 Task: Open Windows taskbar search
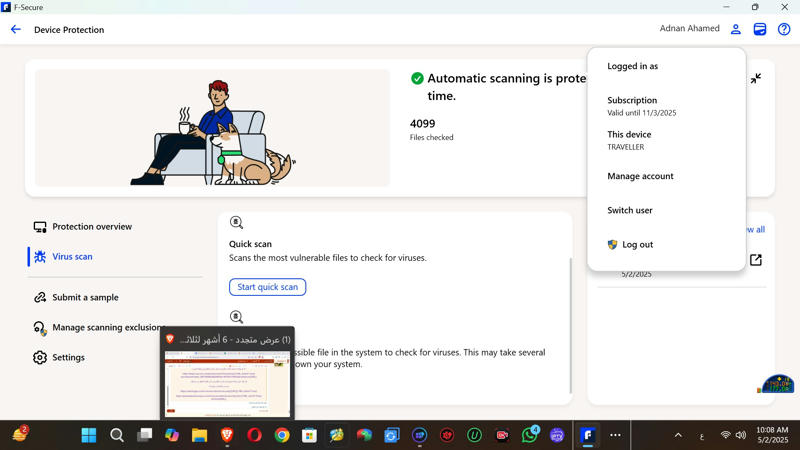click(117, 435)
